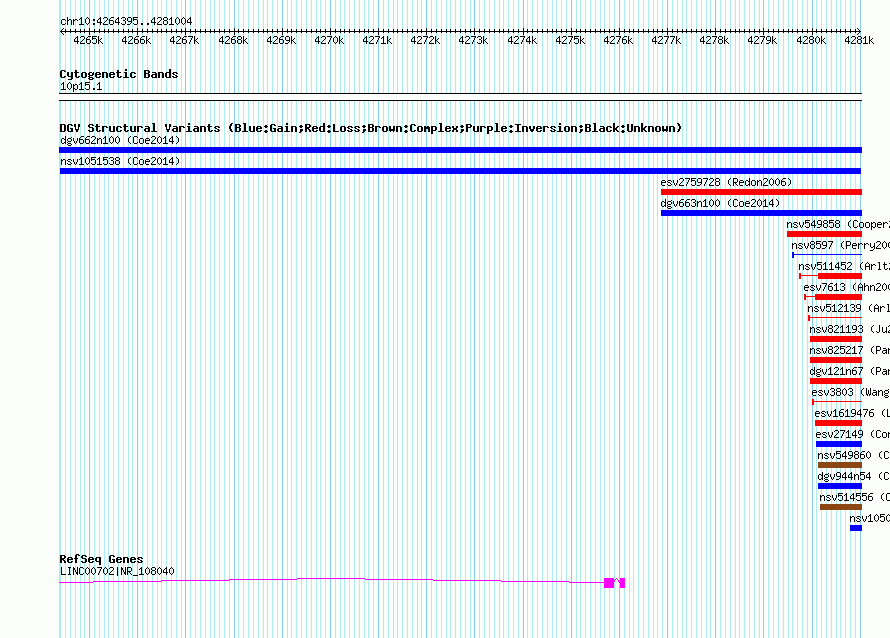This screenshot has height=638, width=890.
Task: Open the nsv549860 variant label
Action: click(853, 455)
